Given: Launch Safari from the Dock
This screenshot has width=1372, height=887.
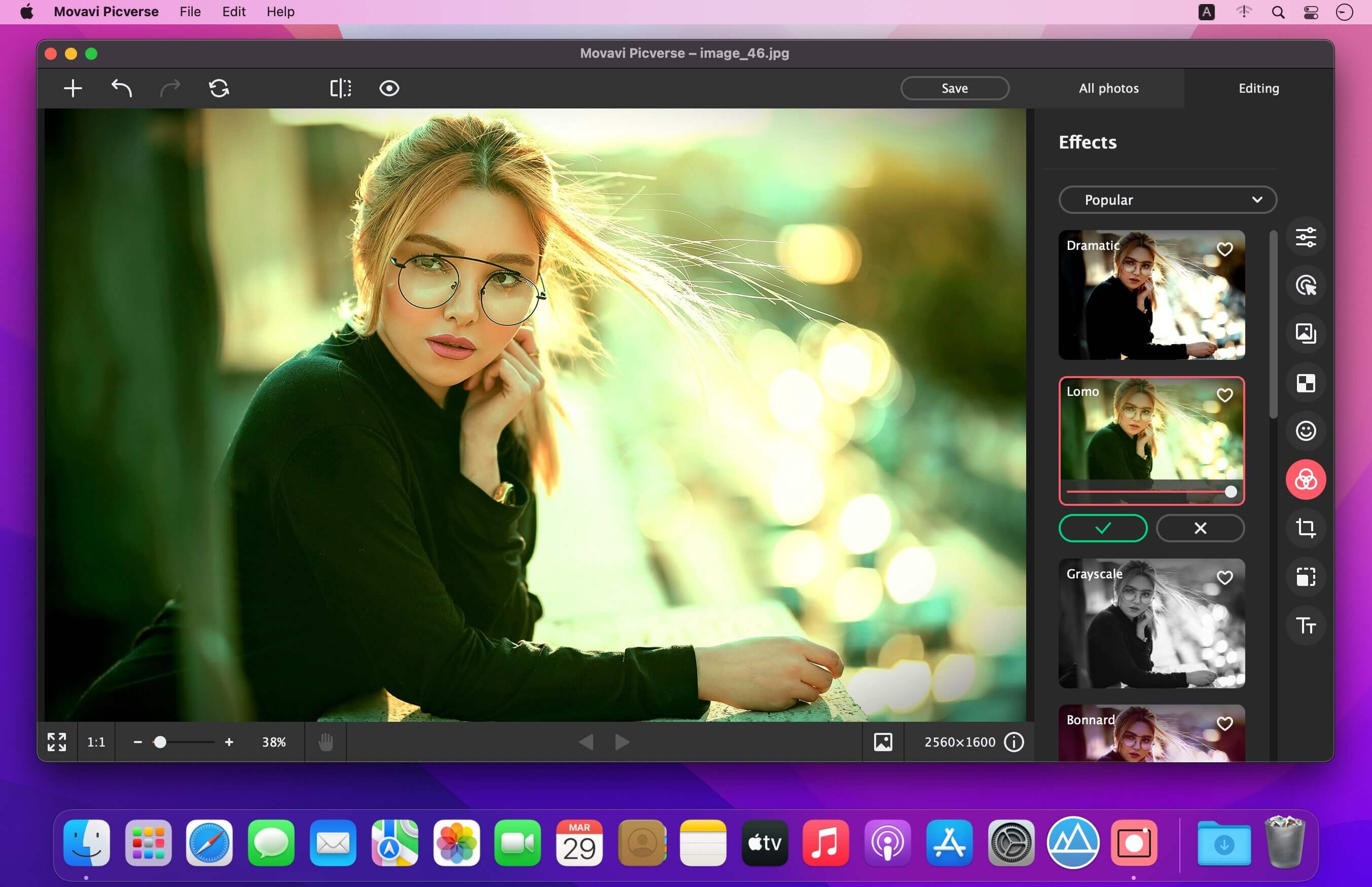Looking at the screenshot, I should pos(209,842).
